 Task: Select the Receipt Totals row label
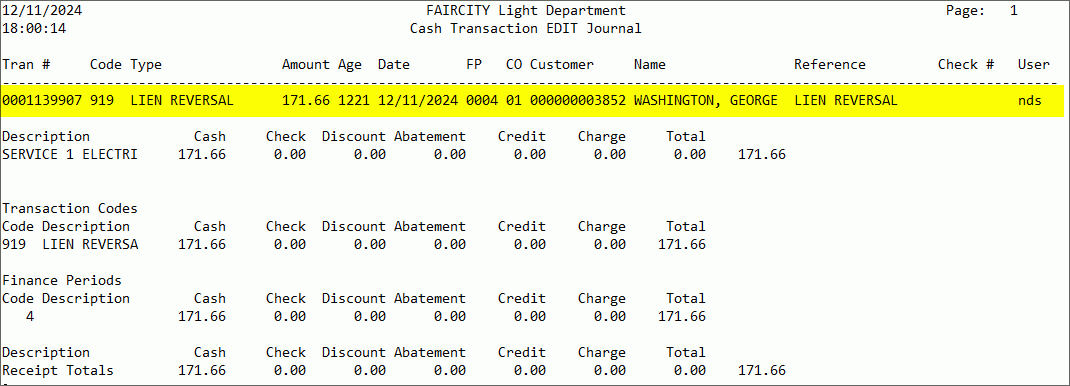click(x=57, y=371)
